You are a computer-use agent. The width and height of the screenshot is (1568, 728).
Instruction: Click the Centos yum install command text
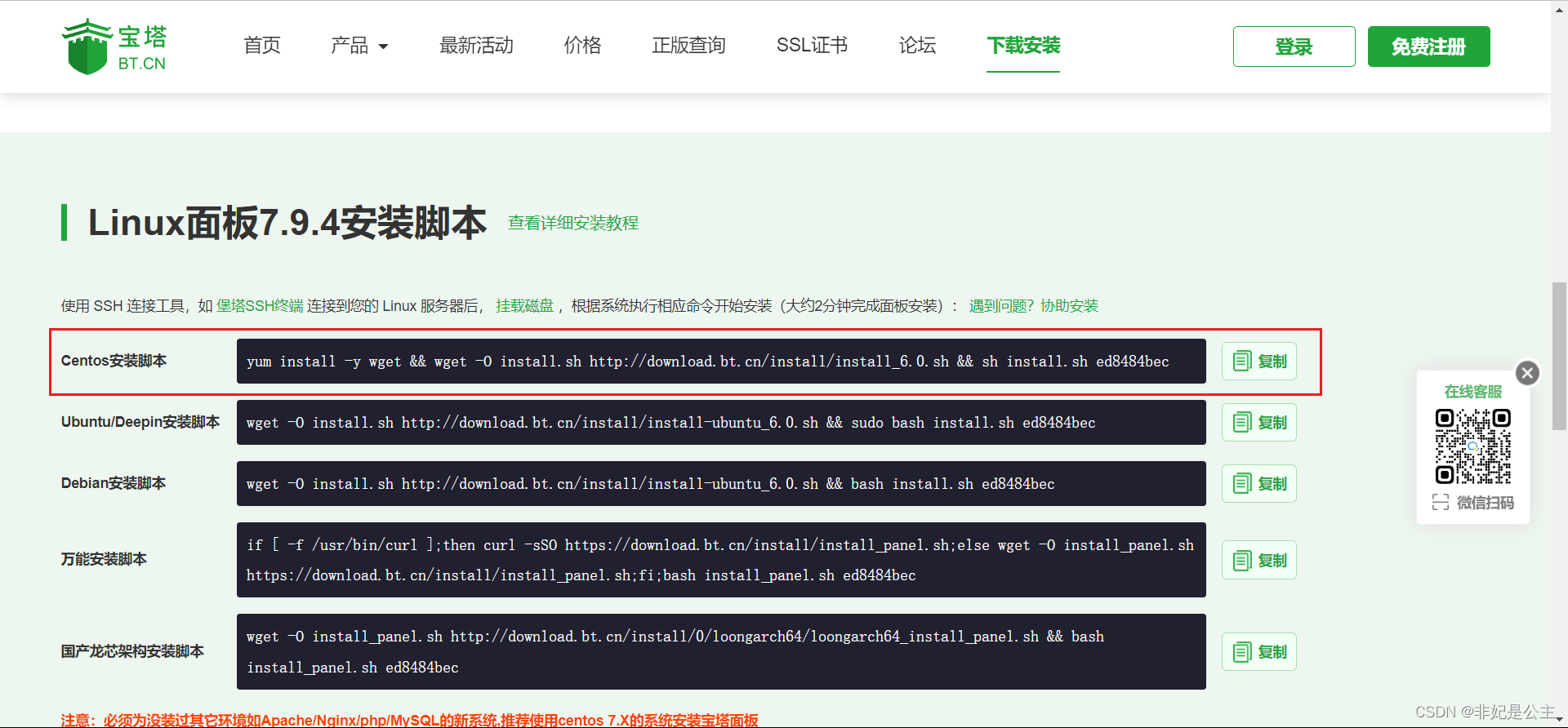coord(707,362)
